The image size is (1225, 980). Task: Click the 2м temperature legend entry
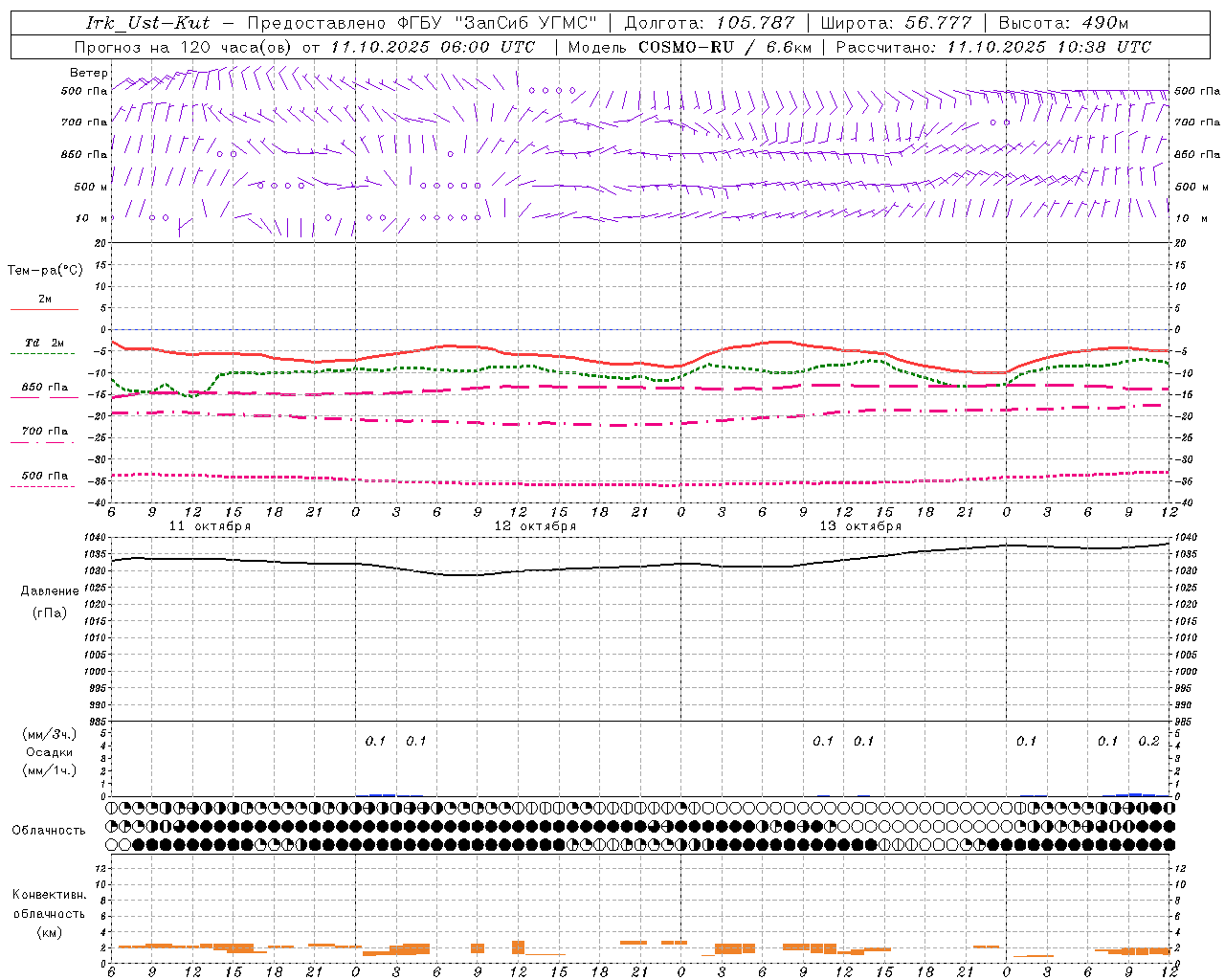pos(45,300)
